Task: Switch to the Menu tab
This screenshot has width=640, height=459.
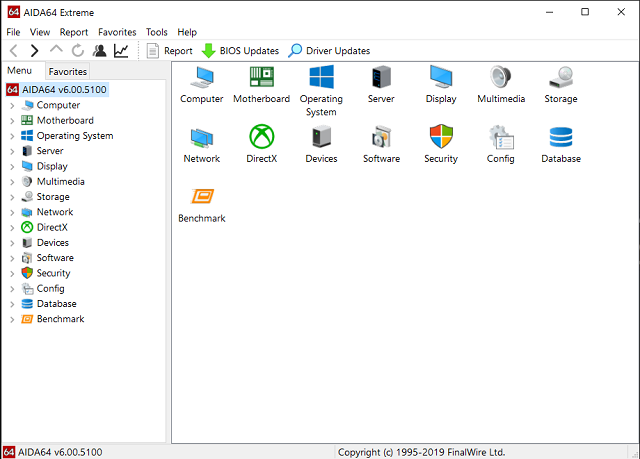Action: coord(19,71)
